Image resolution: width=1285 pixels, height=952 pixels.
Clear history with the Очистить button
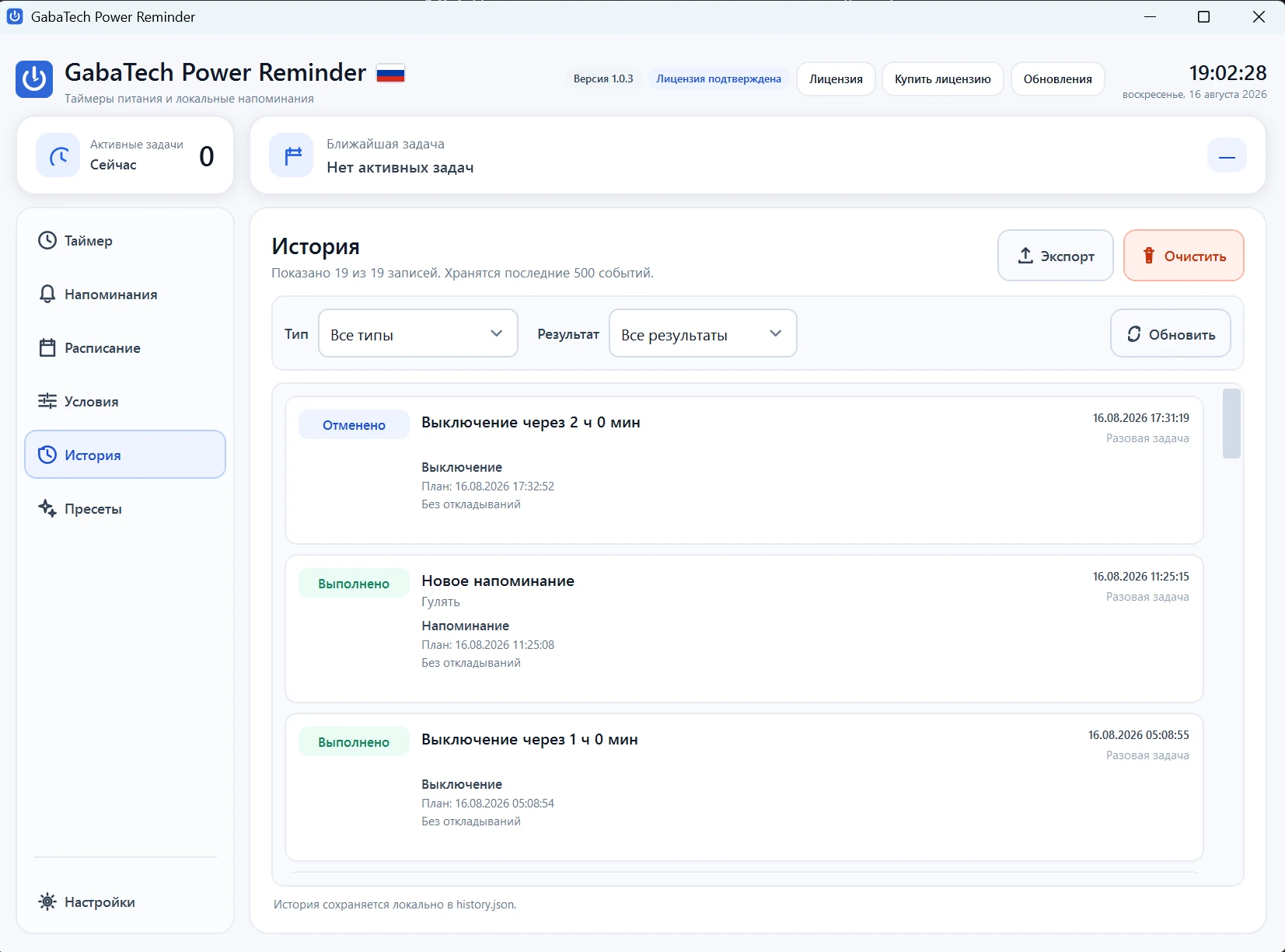point(1183,256)
